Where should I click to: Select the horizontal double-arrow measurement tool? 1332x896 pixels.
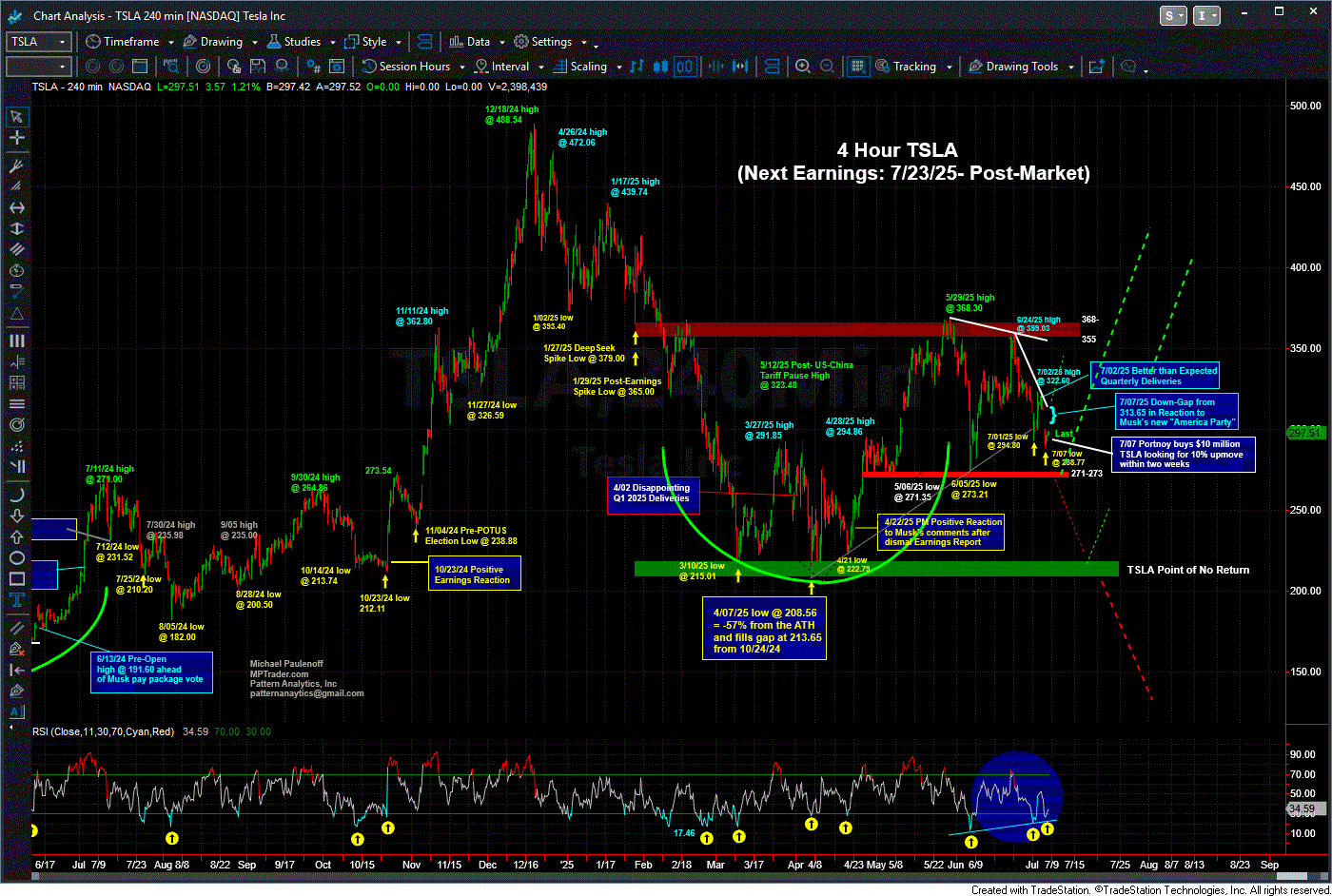pos(17,209)
